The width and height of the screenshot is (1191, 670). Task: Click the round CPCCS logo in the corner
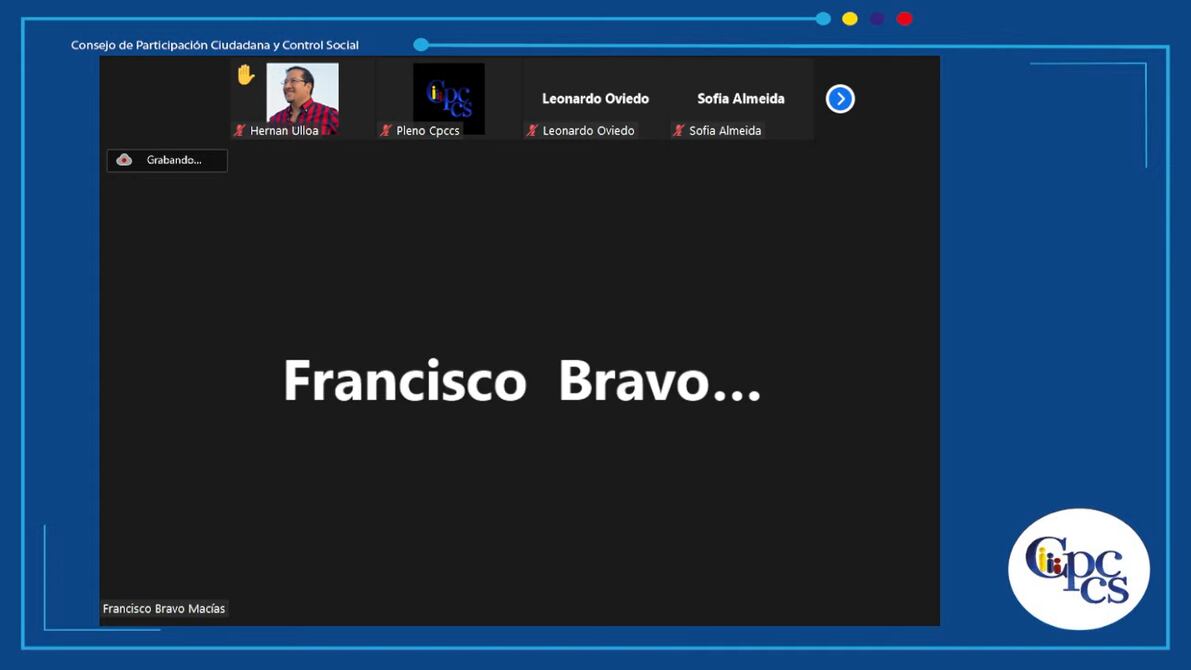click(1078, 569)
